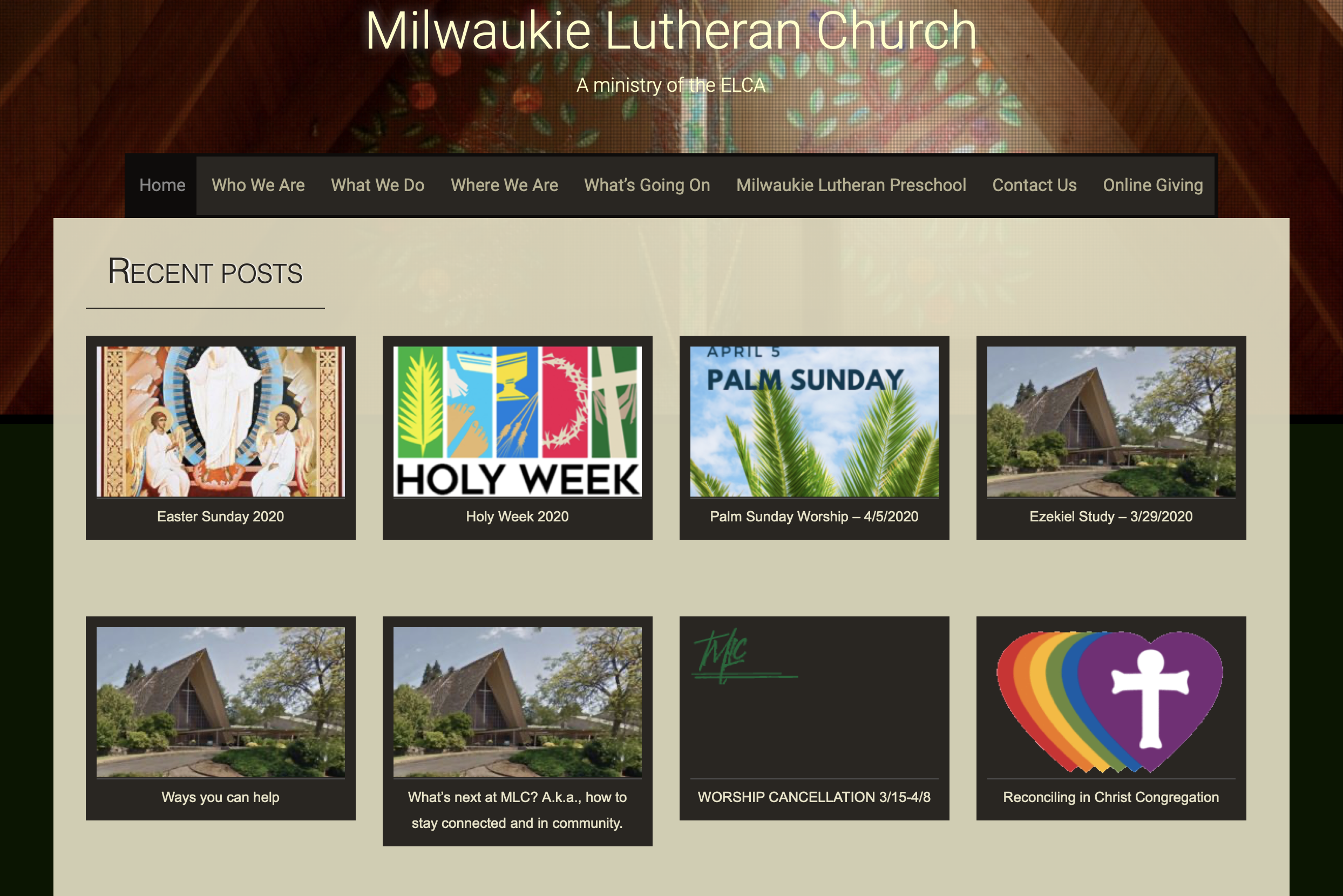View WORSHIP CANCELLATION 3/15-4/8 post
Screen dimensions: 1343x896
coord(815,797)
